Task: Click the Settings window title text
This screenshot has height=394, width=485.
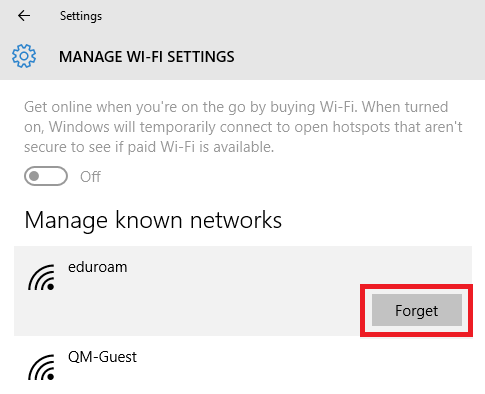Action: point(81,16)
